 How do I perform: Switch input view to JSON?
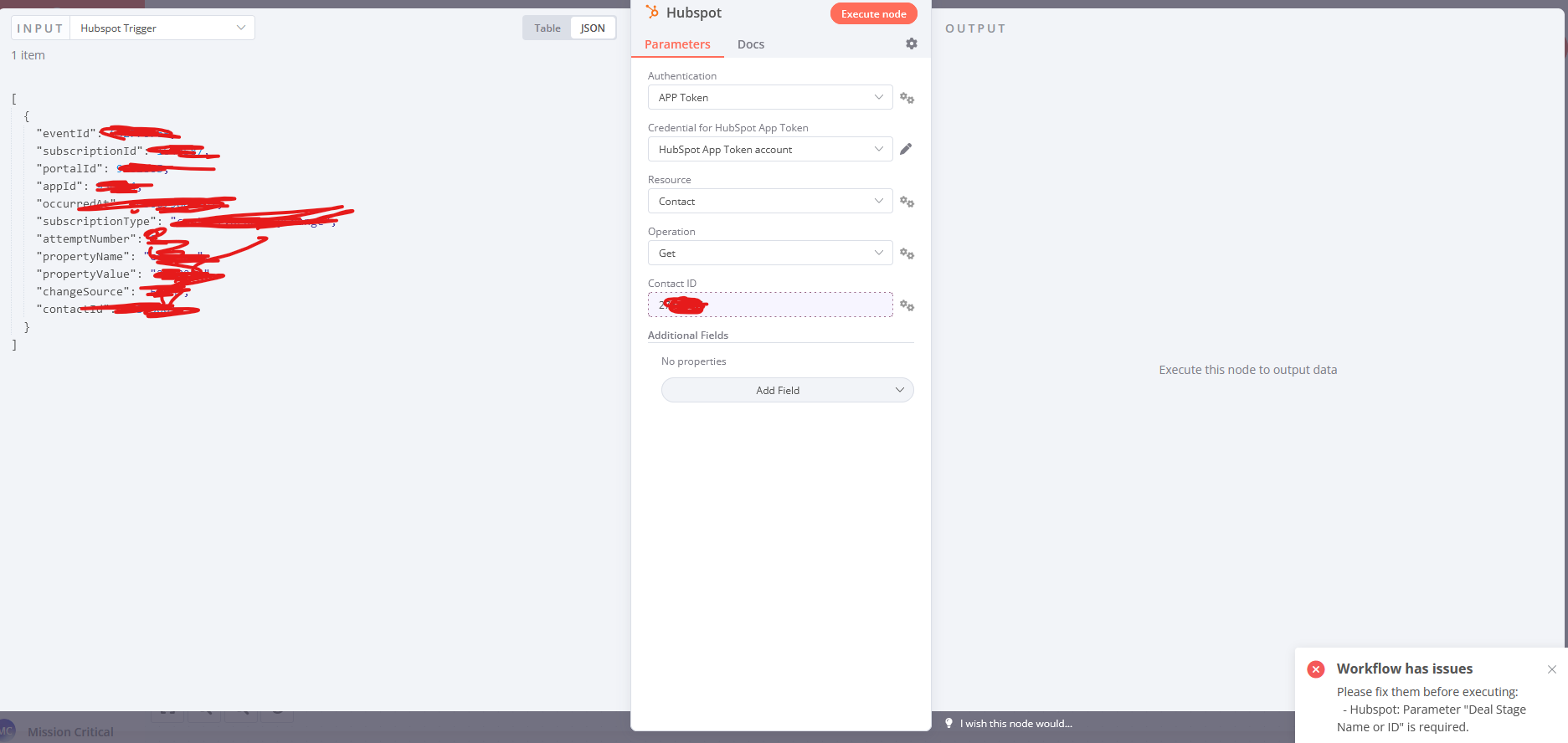(593, 28)
